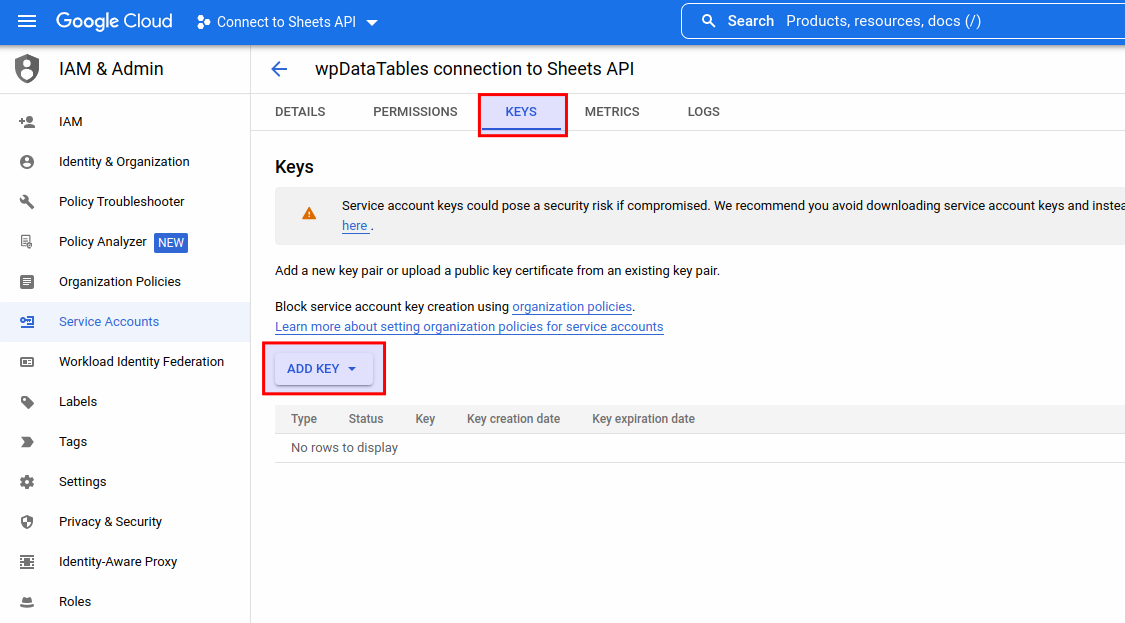Click the Roles hat icon
Viewport: 1125px width, 623px height.
tap(27, 602)
